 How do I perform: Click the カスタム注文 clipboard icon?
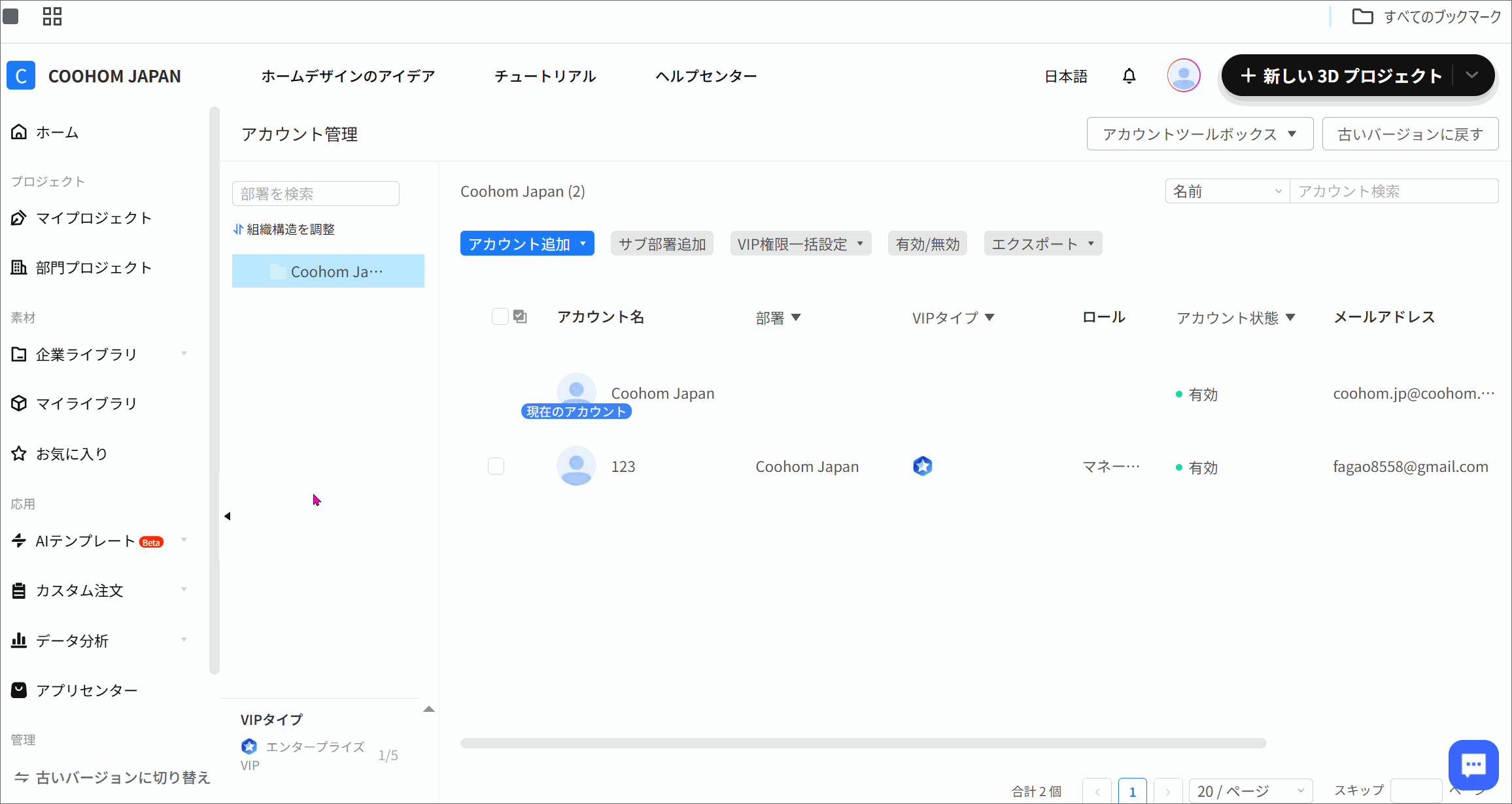pyautogui.click(x=19, y=590)
